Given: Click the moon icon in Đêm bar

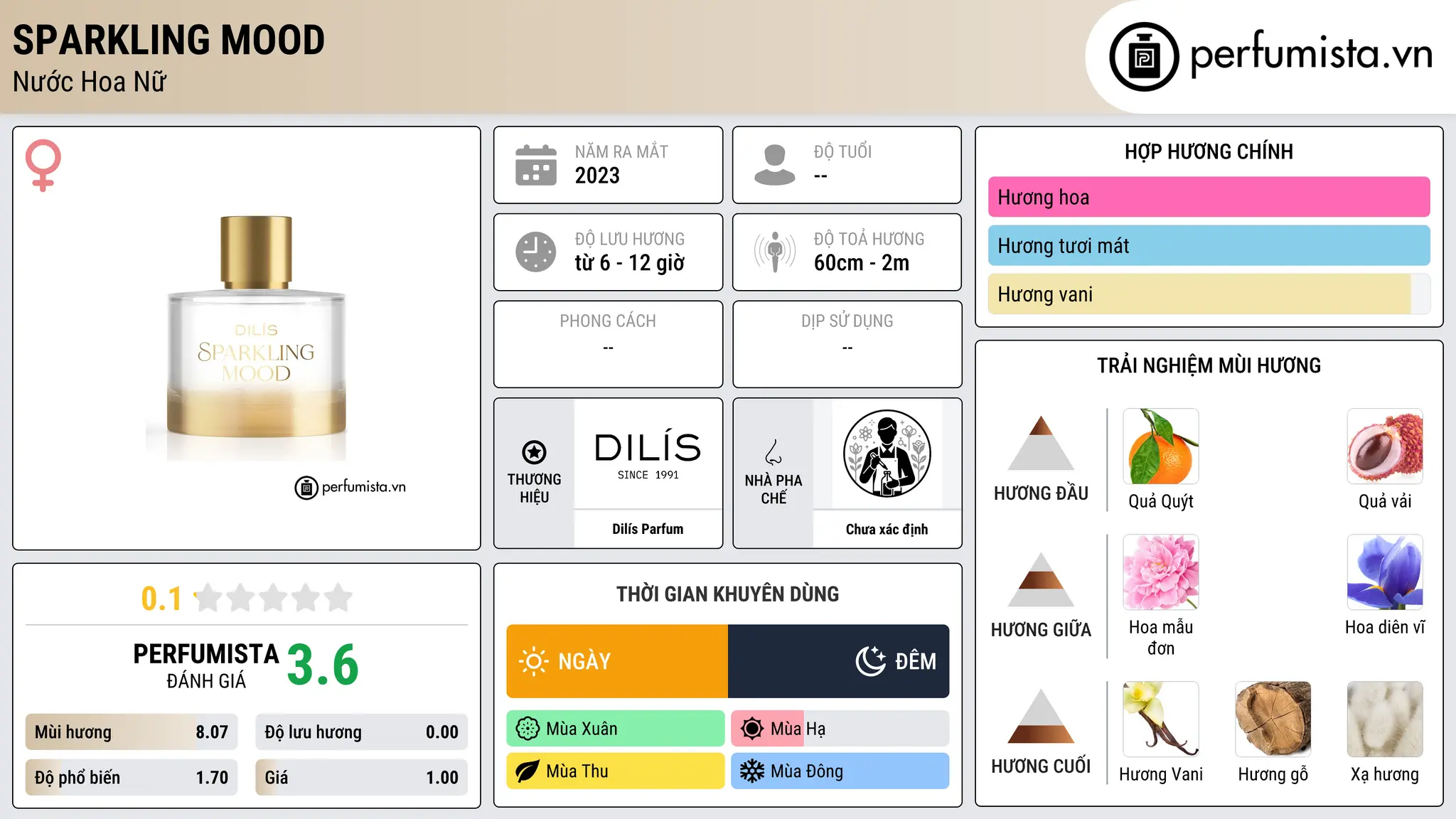Looking at the screenshot, I should (871, 661).
